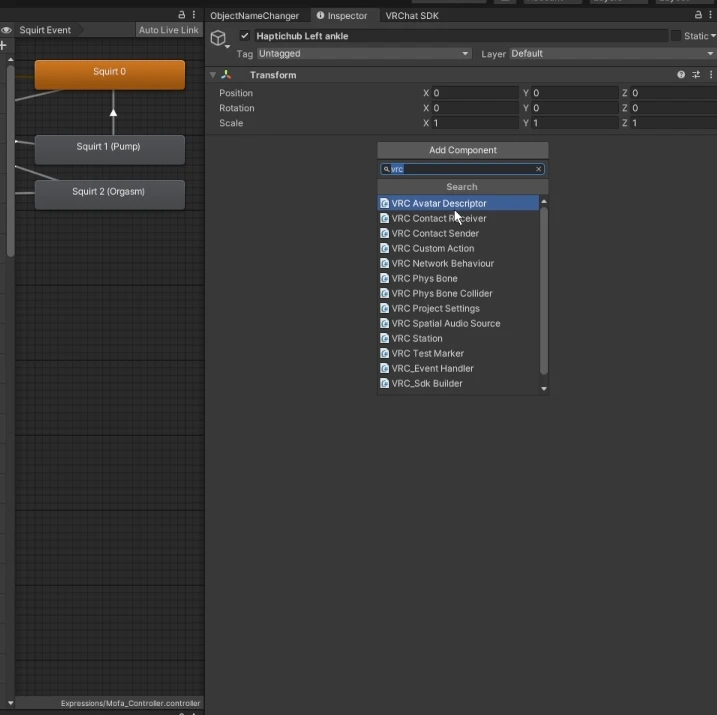Click the animator scroll up arrow

tap(11, 60)
